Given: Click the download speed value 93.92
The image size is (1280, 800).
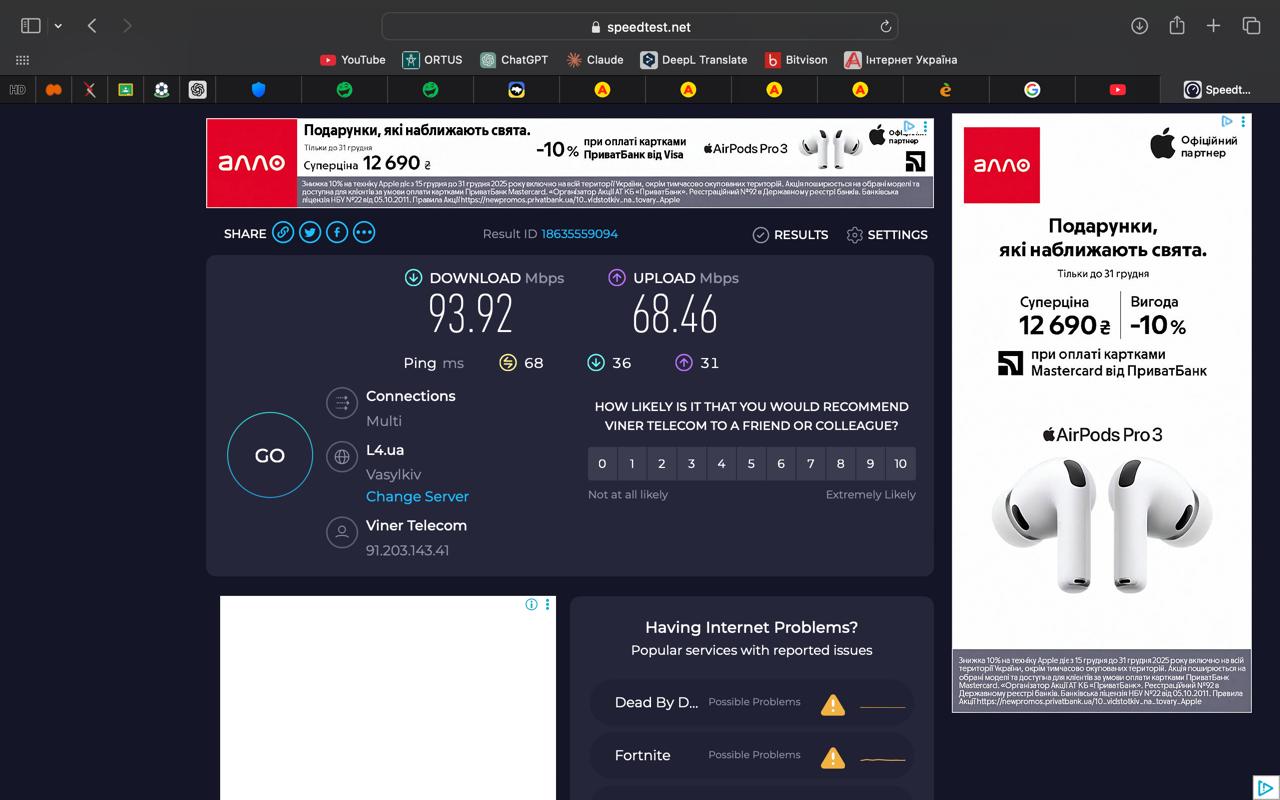Looking at the screenshot, I should (x=471, y=314).
